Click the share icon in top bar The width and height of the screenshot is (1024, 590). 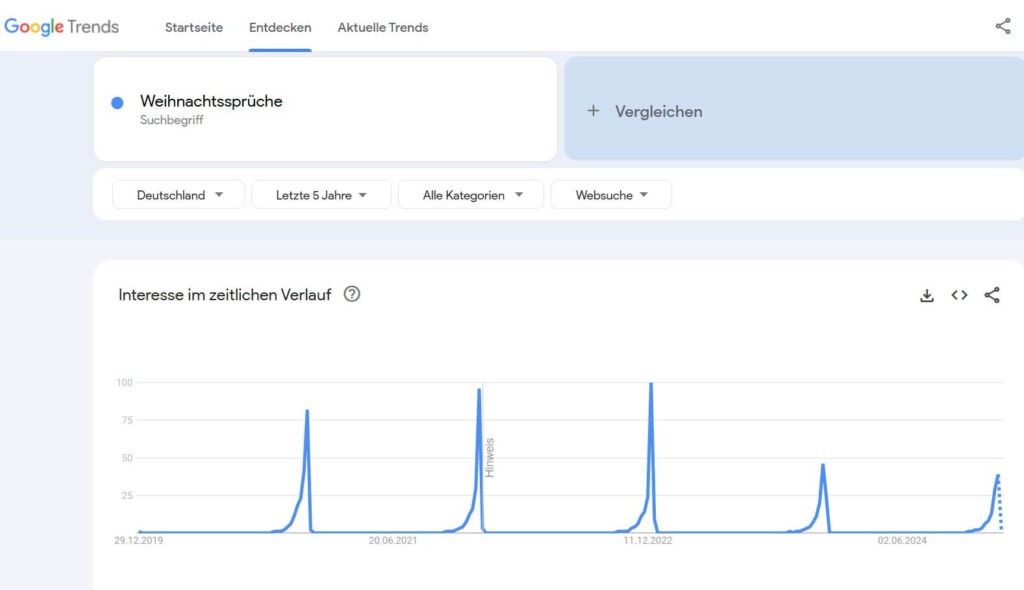tap(1002, 27)
